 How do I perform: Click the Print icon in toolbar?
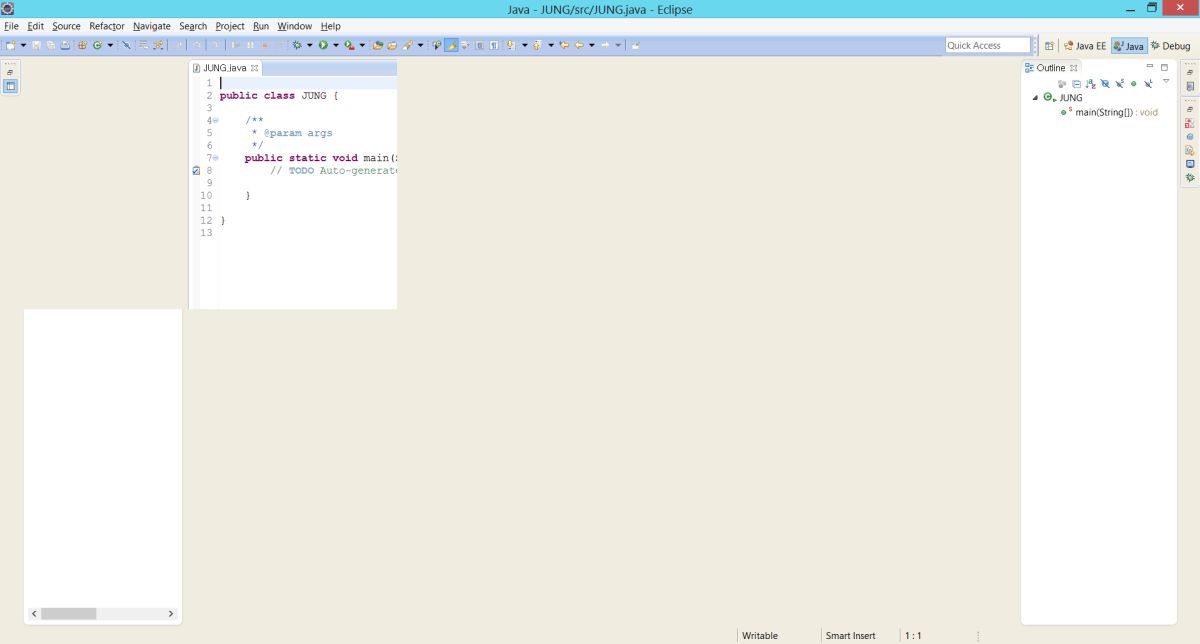pos(65,45)
